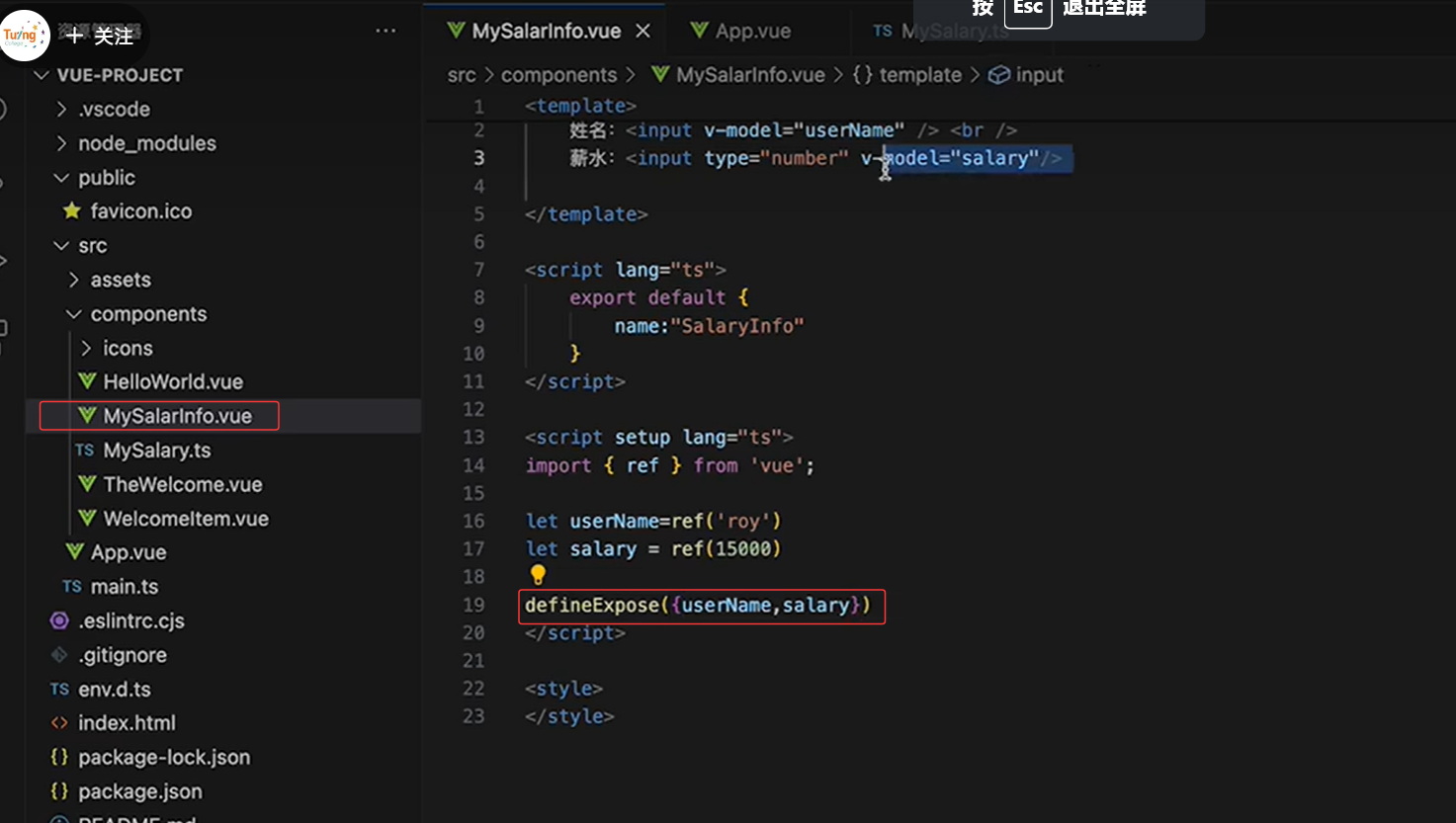Click the TS icon beside MySalary.ts
Screen dimensions: 1456x823
coord(85,451)
